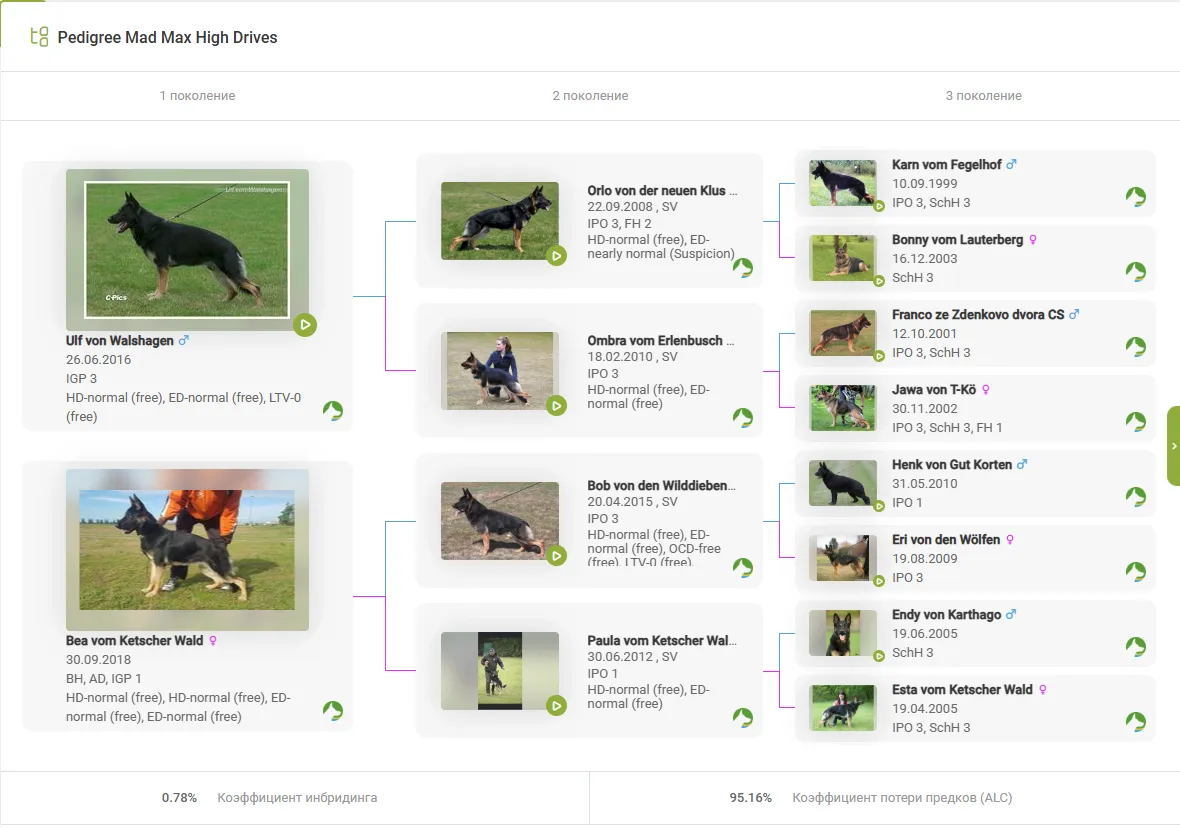
Task: Click play icon on Ombra vom Erlenbusch photo
Action: coord(556,406)
